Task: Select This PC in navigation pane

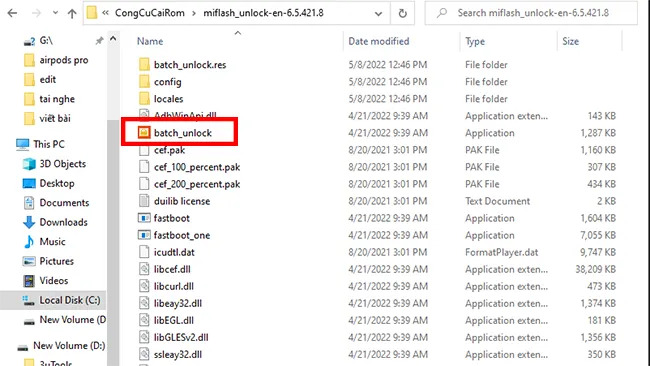Action: tap(49, 144)
